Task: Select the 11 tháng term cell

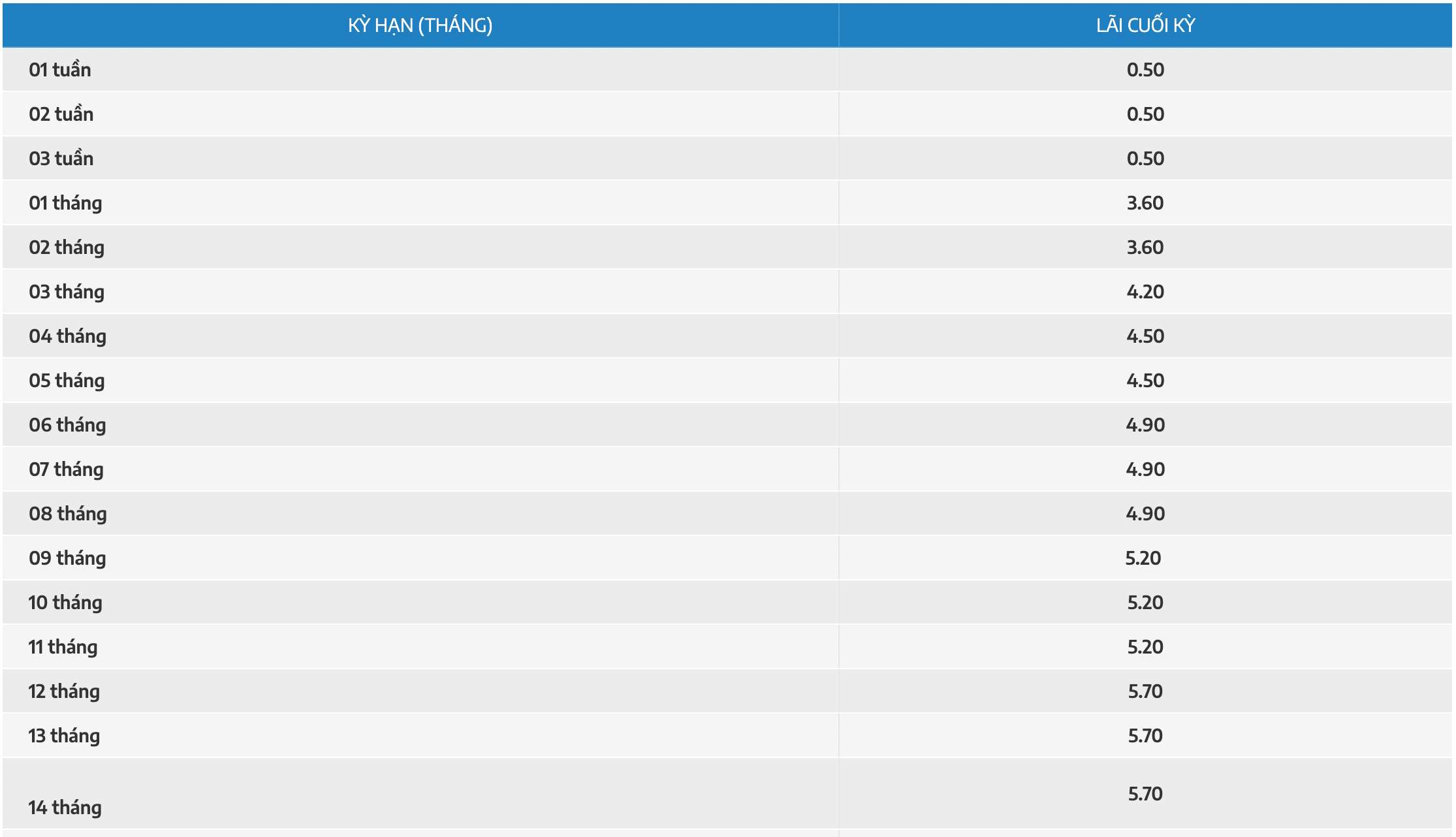Action: pyautogui.click(x=63, y=647)
